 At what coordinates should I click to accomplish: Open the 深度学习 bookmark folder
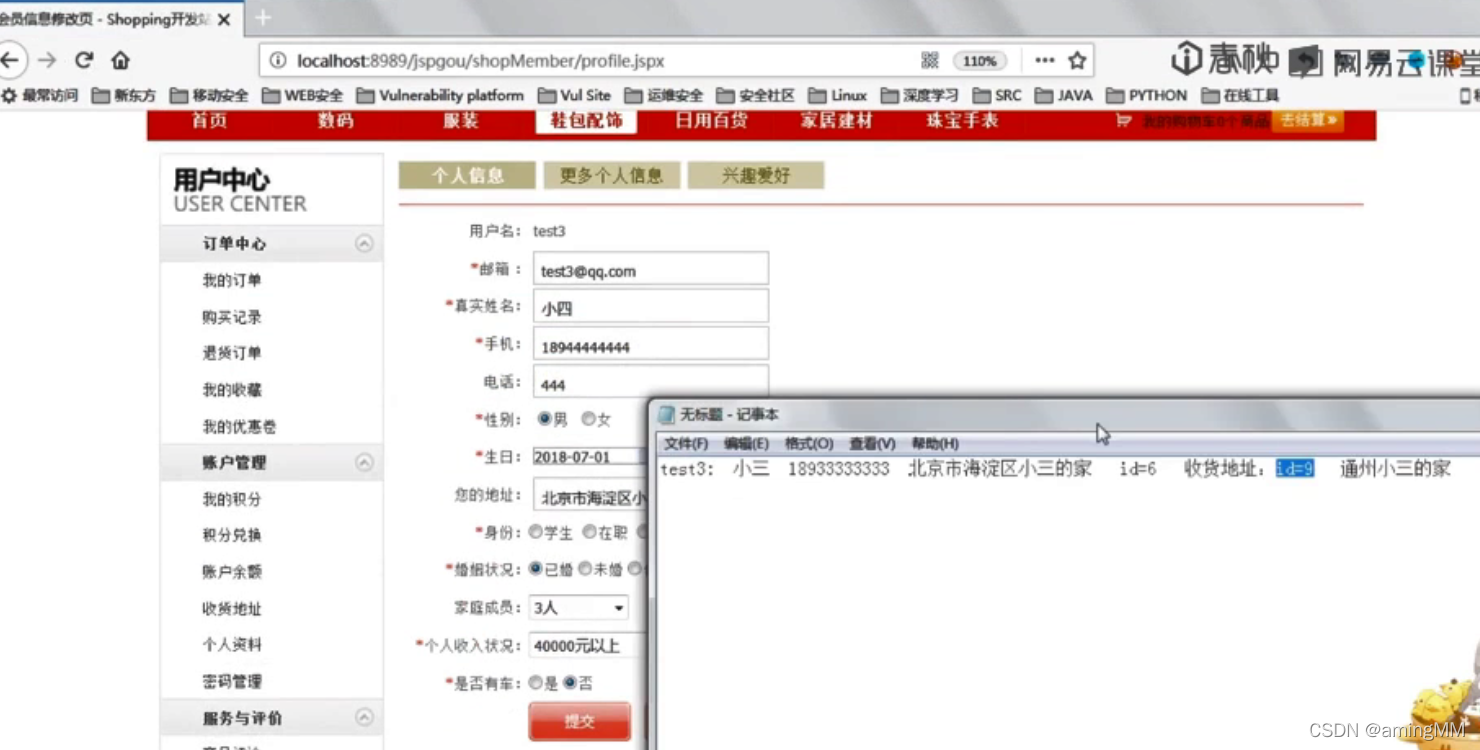tap(919, 96)
